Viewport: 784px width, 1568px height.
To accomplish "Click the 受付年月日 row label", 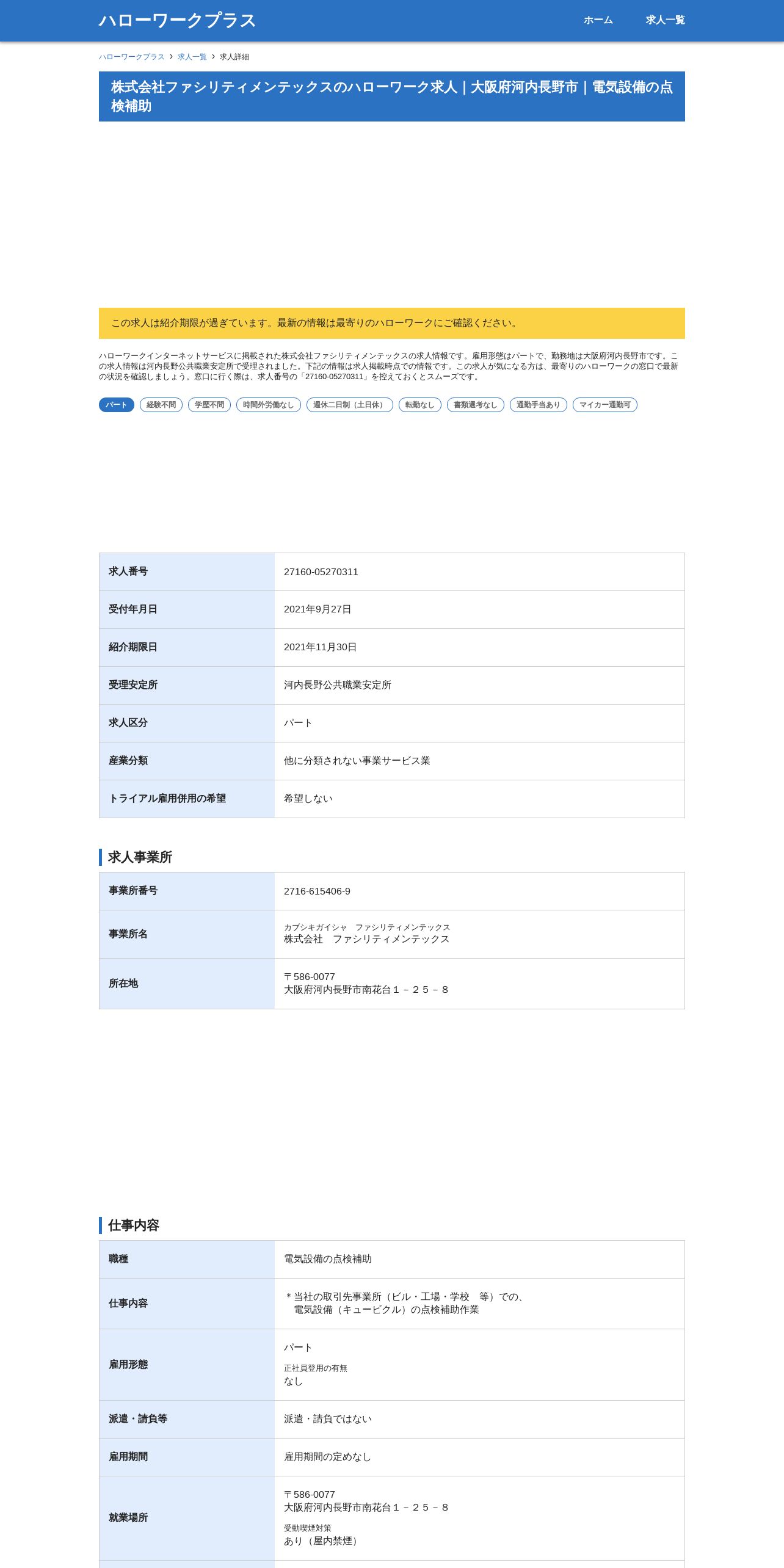I will coord(133,609).
